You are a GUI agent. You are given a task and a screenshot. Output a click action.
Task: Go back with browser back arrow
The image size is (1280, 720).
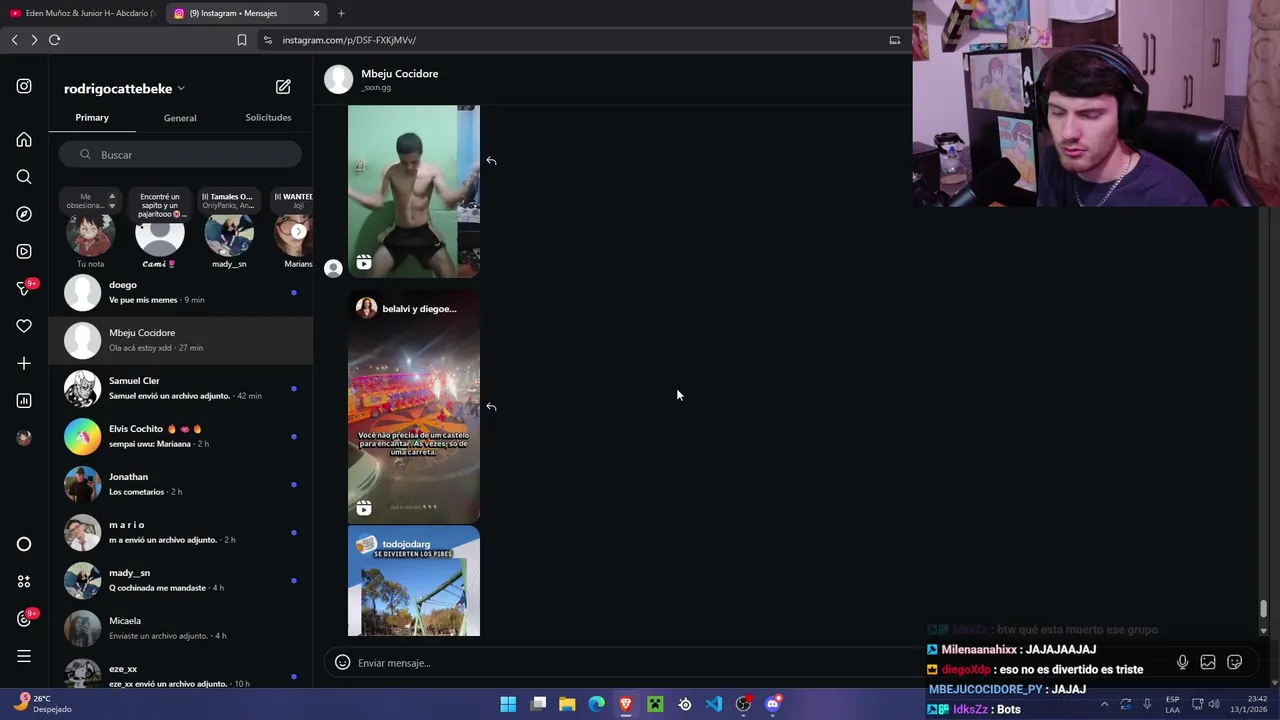[14, 40]
